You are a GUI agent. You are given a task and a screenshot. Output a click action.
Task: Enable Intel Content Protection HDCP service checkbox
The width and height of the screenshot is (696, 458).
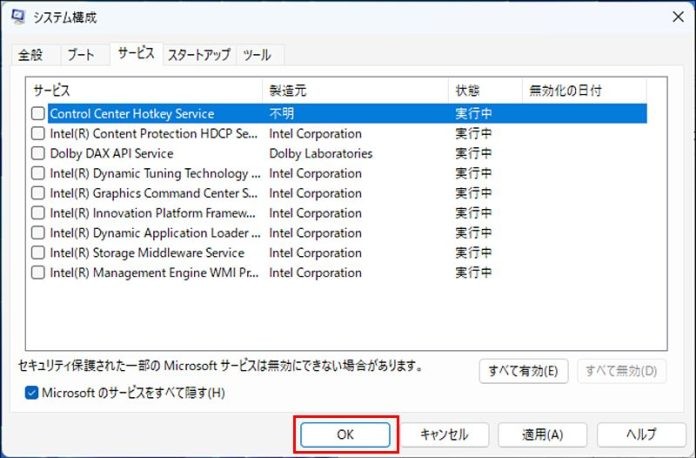[x=38, y=134]
